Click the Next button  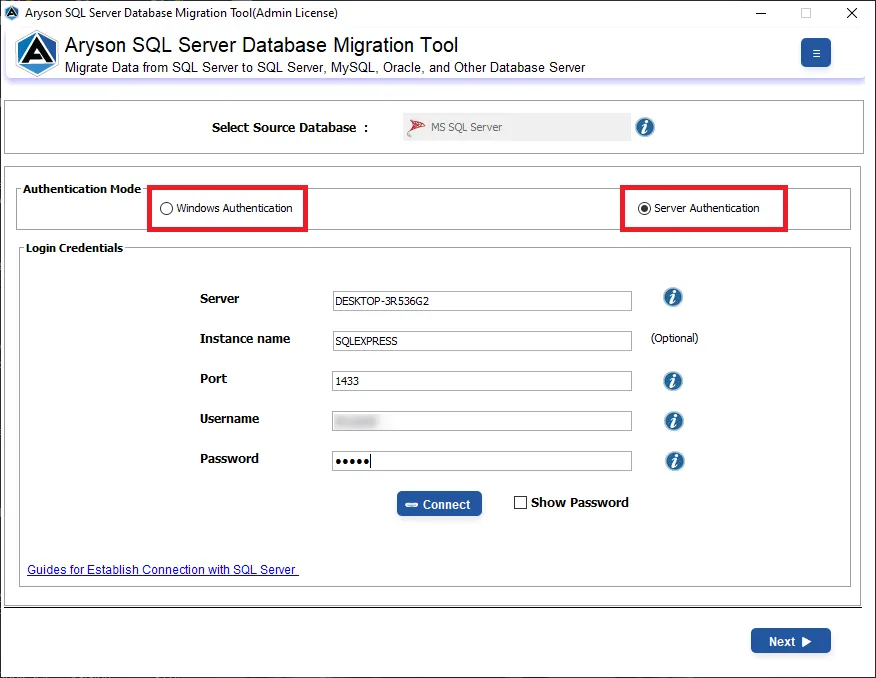791,641
